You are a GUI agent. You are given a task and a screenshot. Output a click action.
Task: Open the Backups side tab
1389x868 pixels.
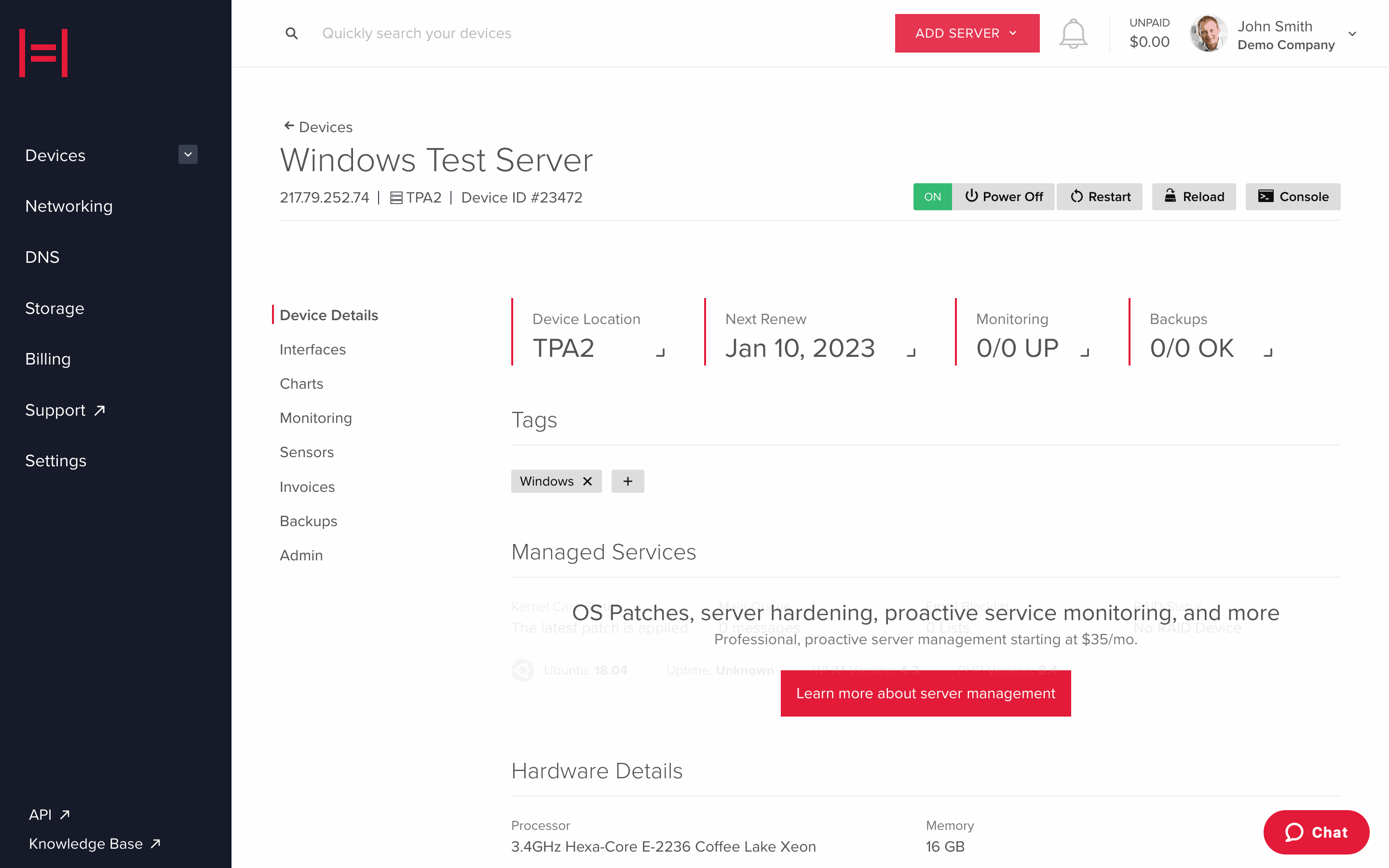pyautogui.click(x=308, y=521)
